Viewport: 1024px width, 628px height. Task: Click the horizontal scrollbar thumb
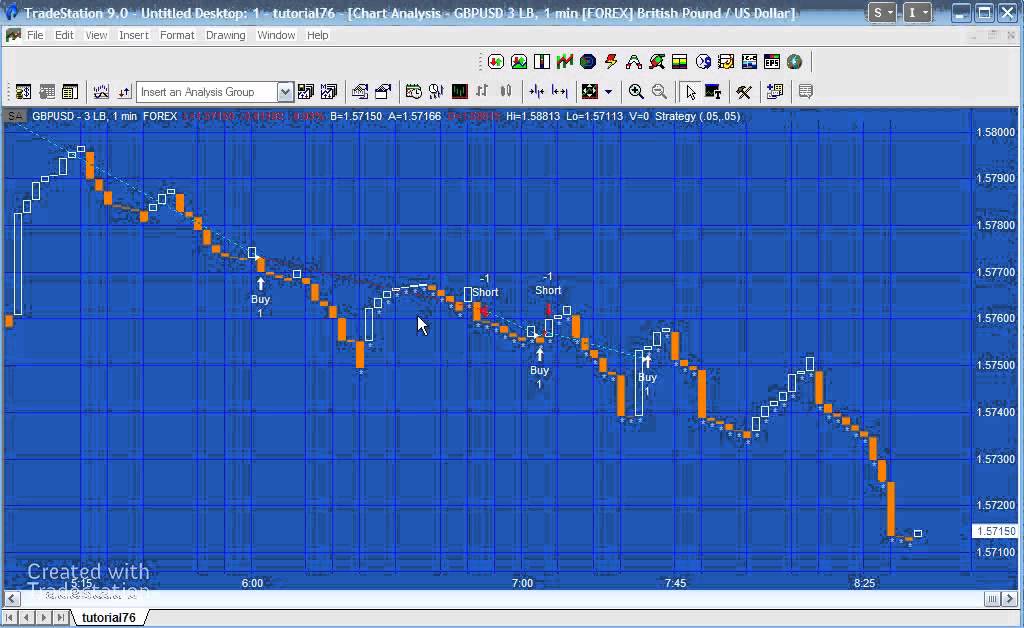992,599
